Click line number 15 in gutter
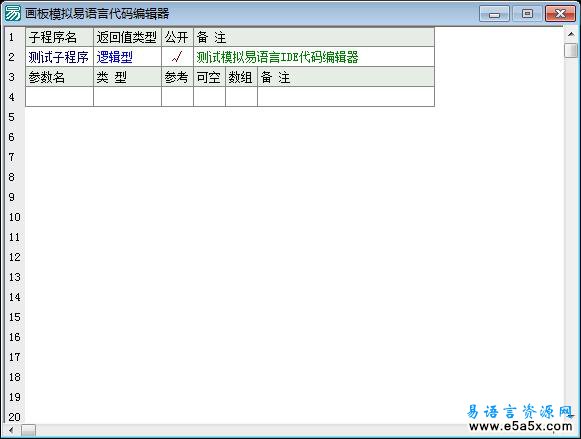The height and width of the screenshot is (439, 581). 15,317
